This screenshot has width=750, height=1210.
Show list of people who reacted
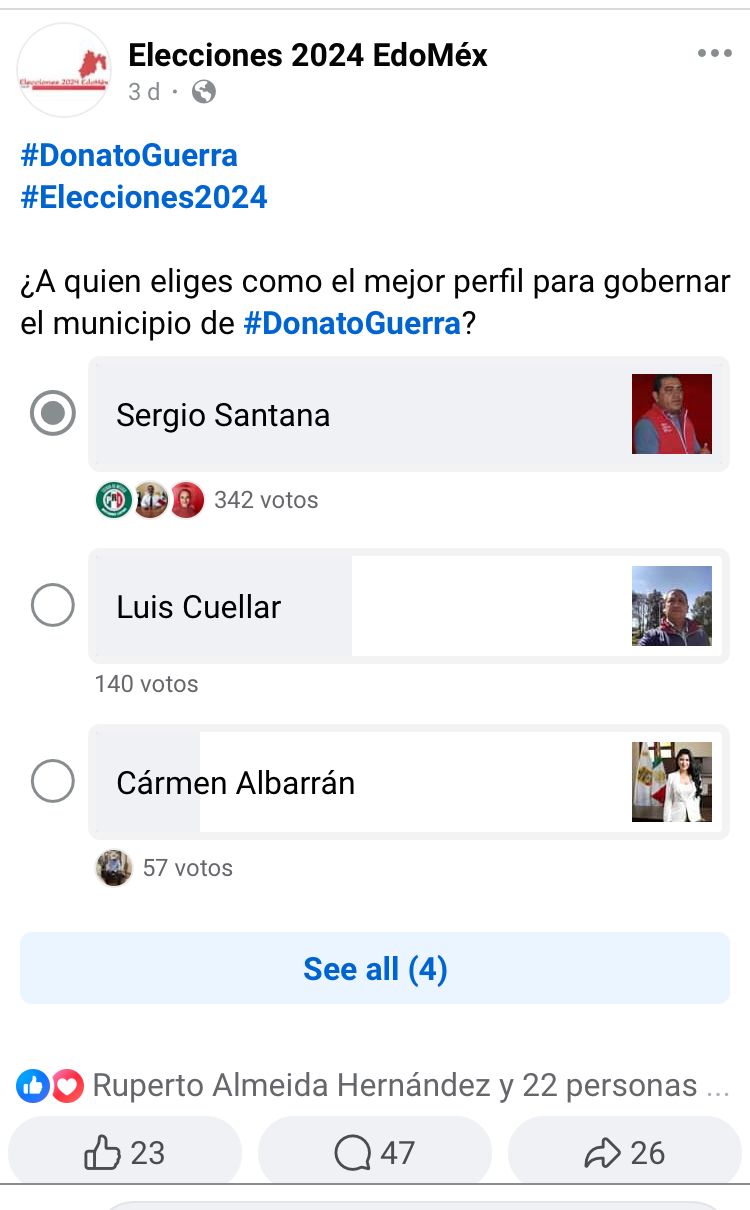(394, 1085)
